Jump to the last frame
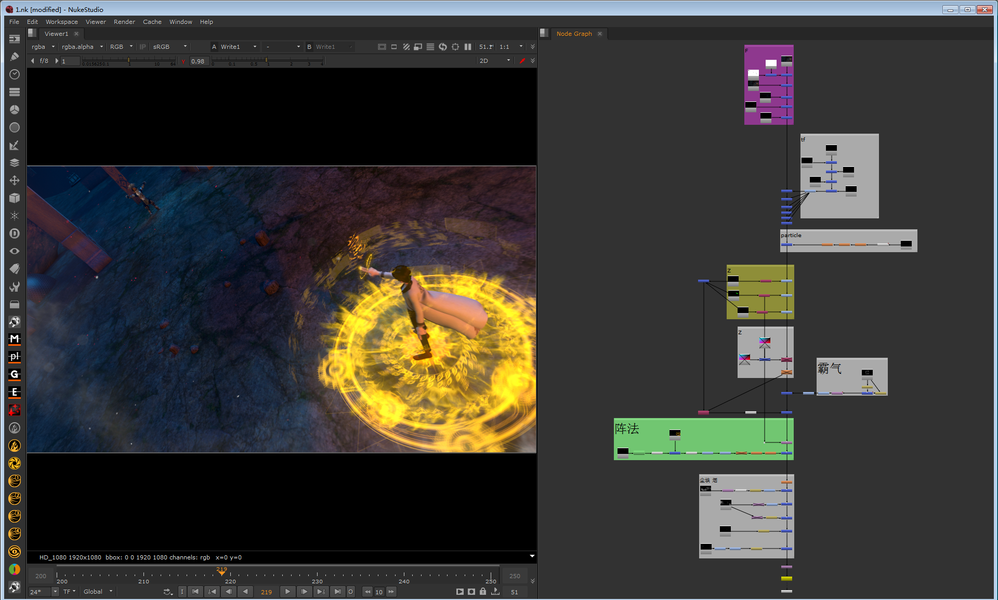 click(x=337, y=592)
